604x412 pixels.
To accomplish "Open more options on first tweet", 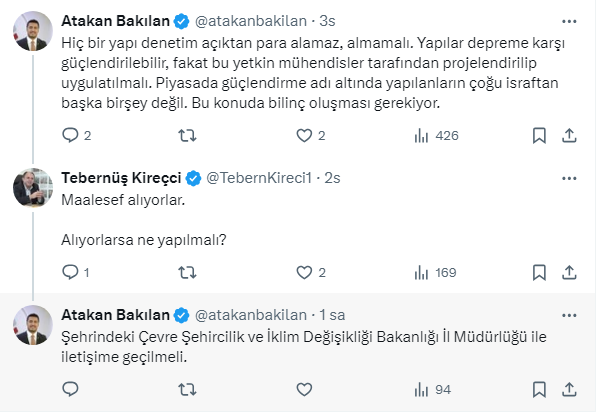I will [x=568, y=20].
